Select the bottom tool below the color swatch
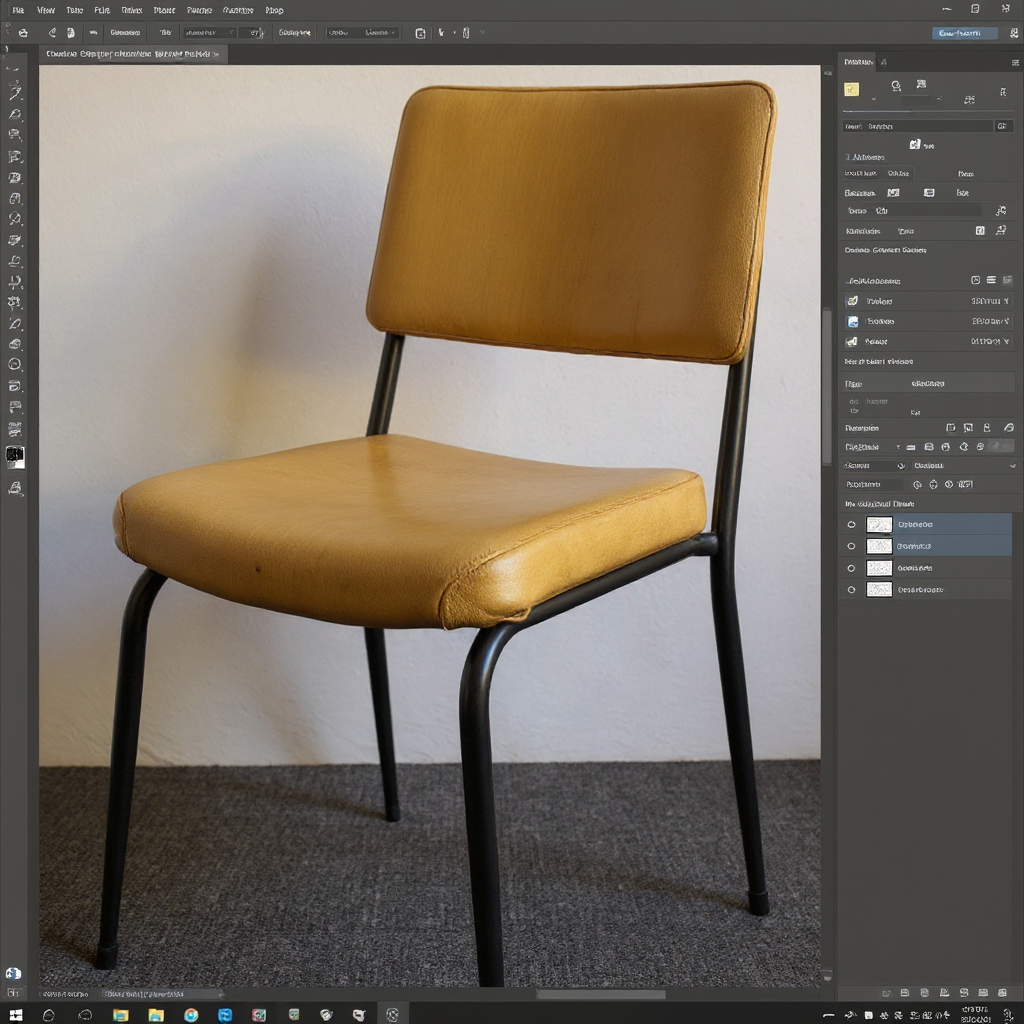The width and height of the screenshot is (1024, 1024). 15,488
